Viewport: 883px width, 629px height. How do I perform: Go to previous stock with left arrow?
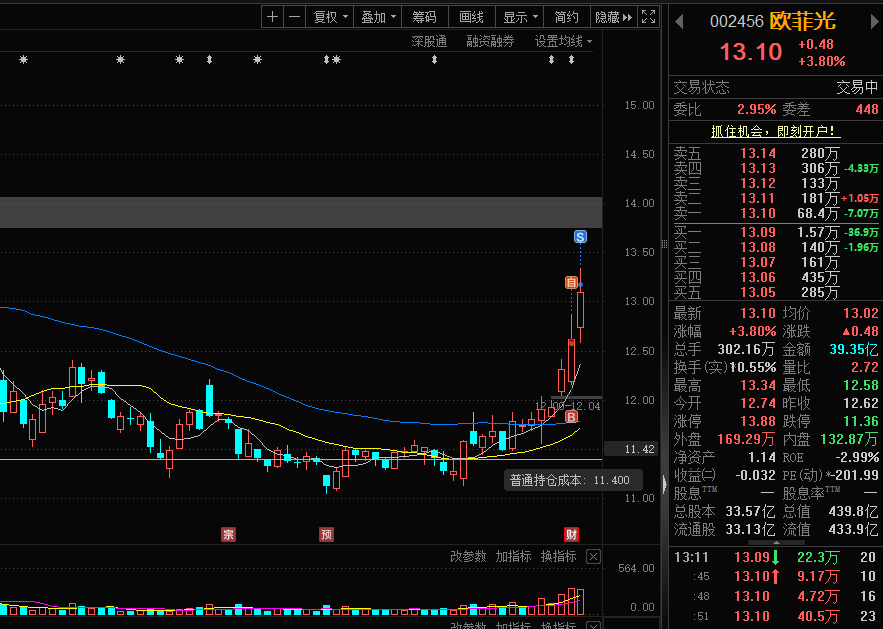[x=679, y=22]
